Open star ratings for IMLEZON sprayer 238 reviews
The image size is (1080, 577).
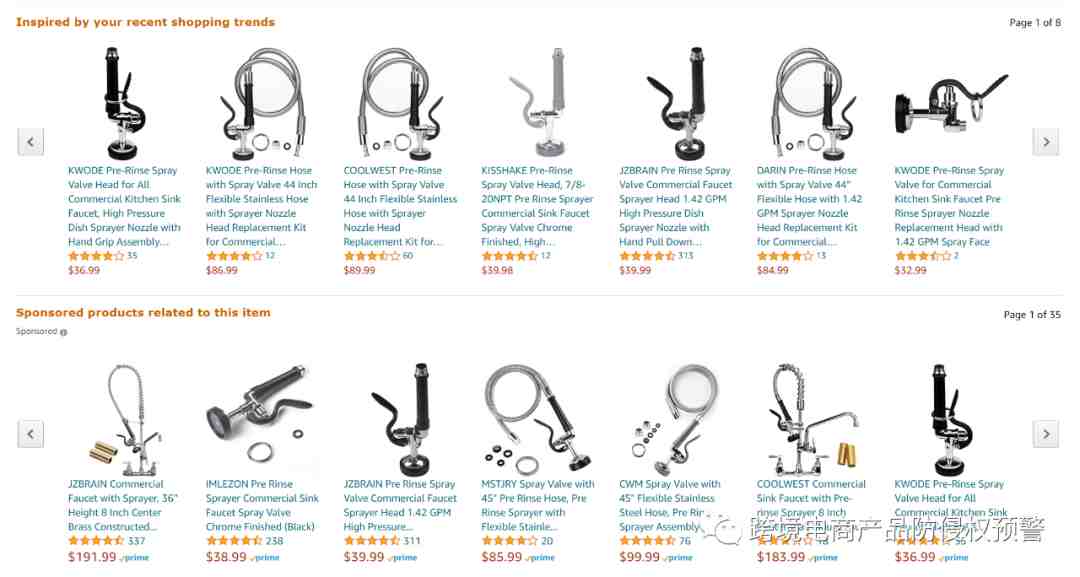(x=234, y=541)
